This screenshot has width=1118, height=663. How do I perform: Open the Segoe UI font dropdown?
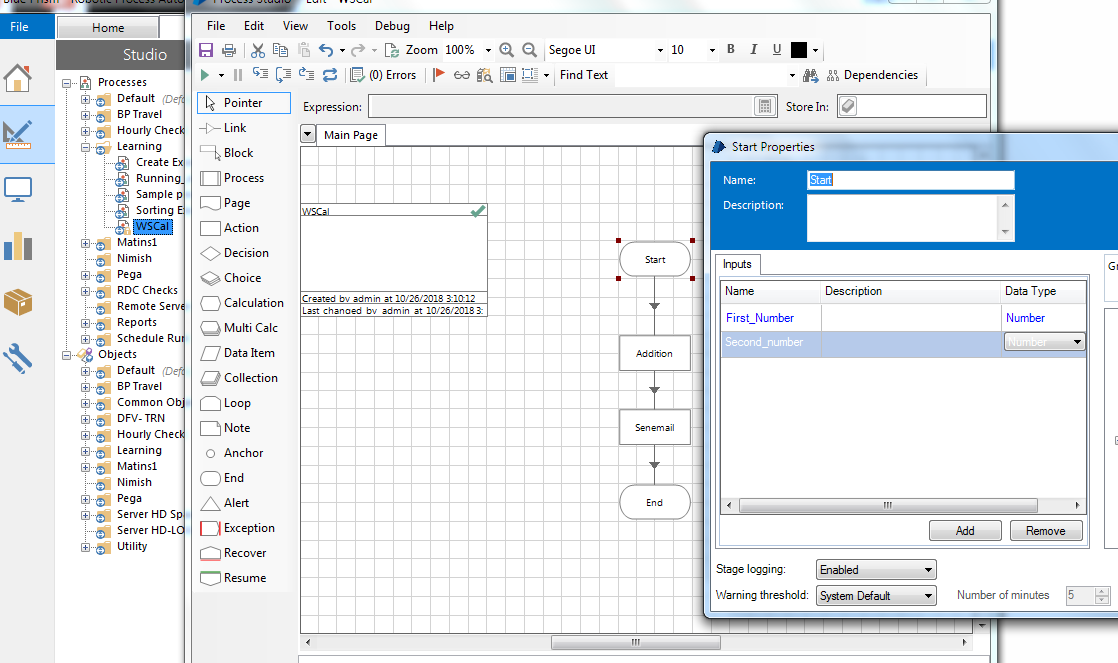coord(660,50)
